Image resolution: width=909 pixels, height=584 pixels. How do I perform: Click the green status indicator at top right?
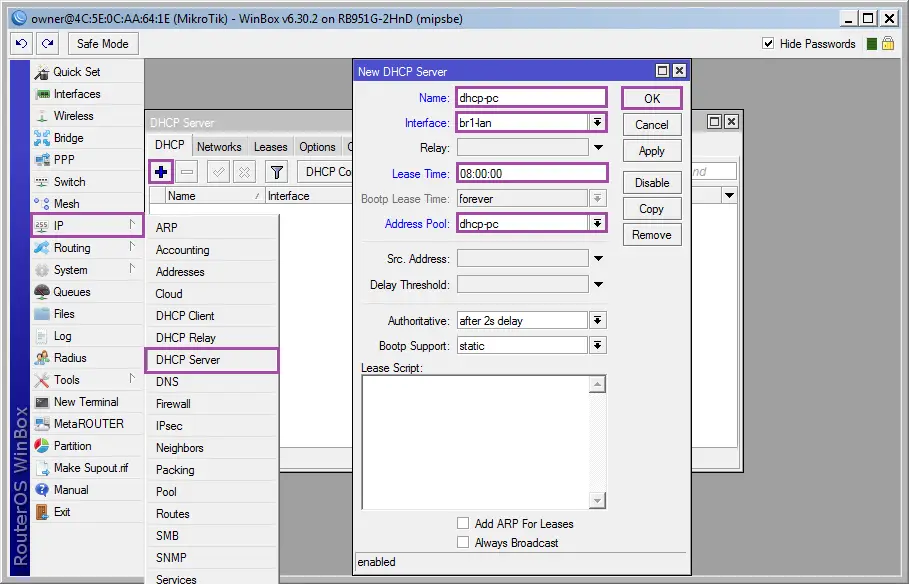tap(871, 44)
